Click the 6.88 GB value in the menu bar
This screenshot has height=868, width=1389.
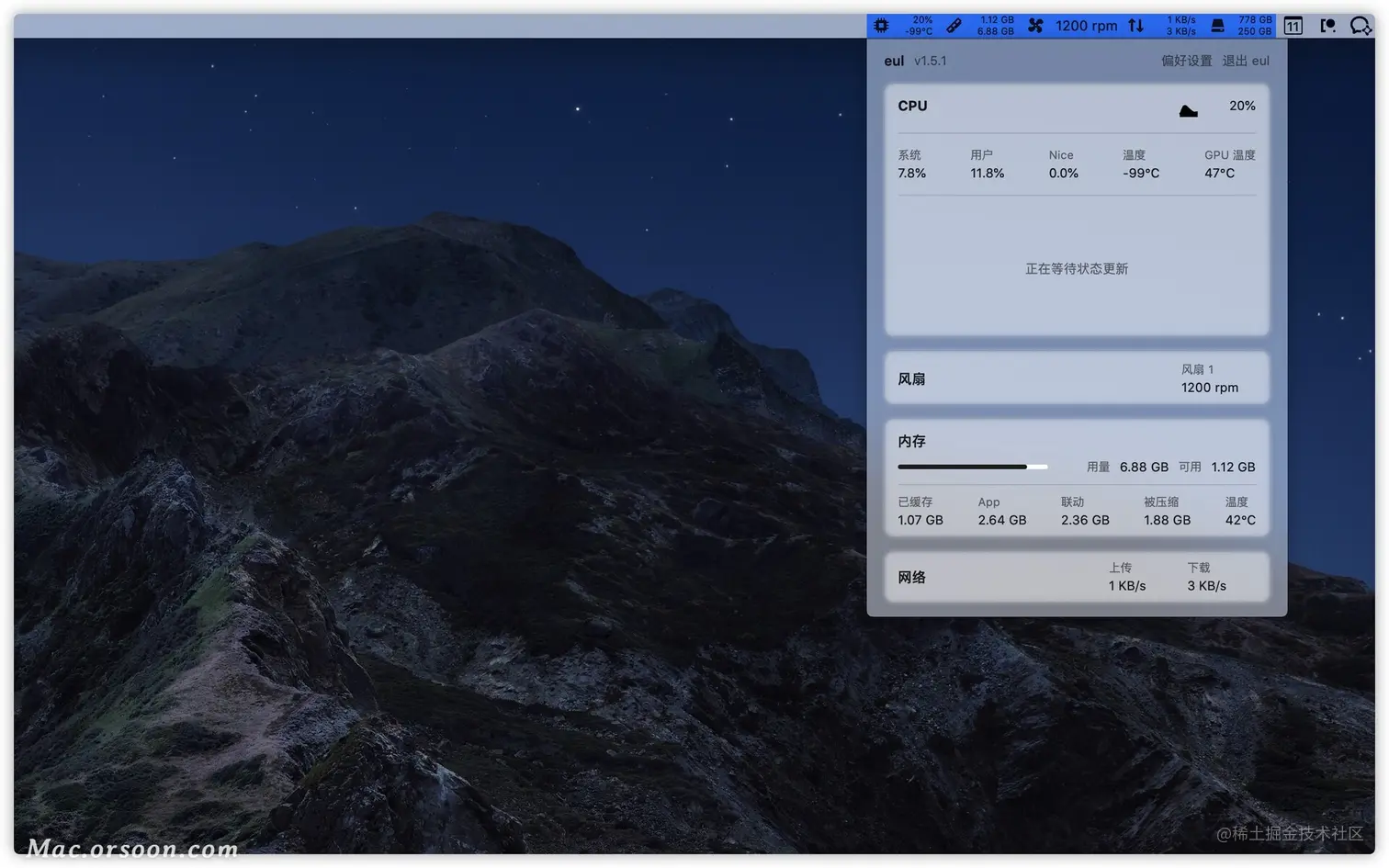click(x=996, y=31)
